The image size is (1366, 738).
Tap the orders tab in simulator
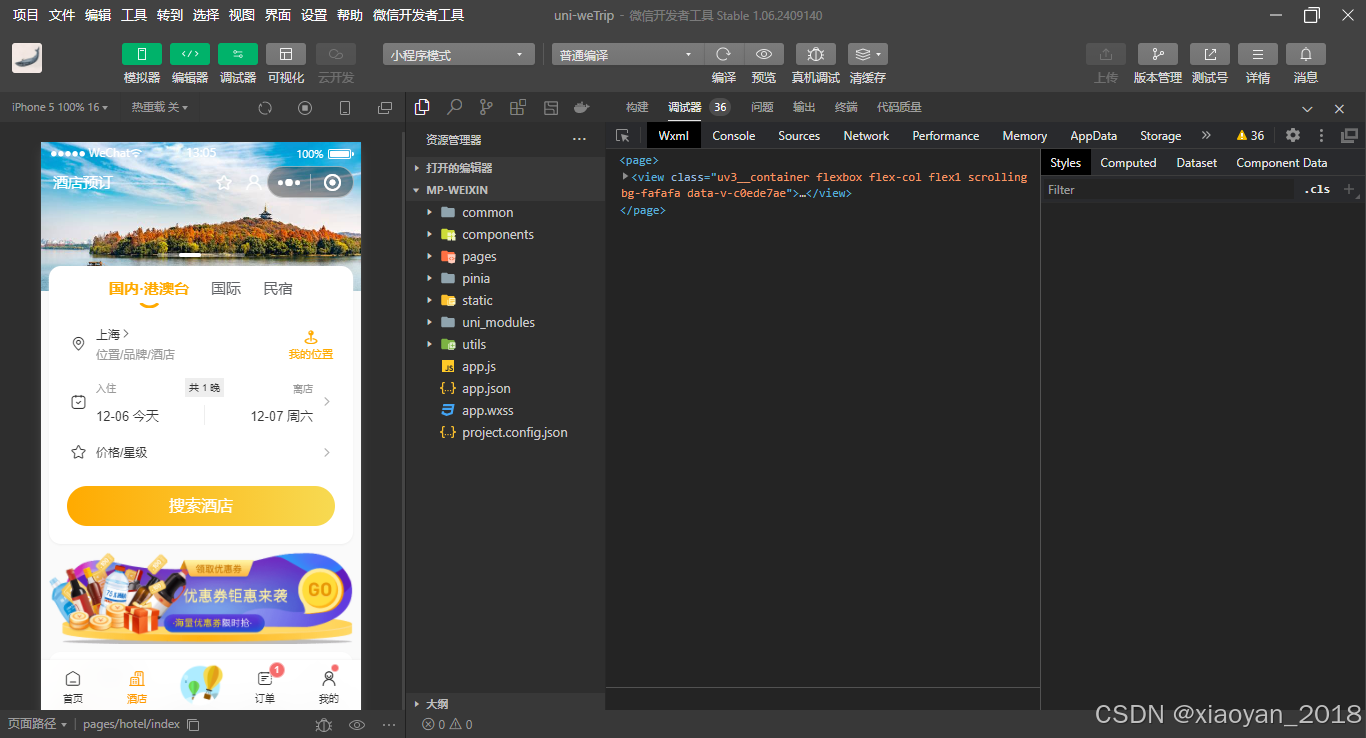265,687
